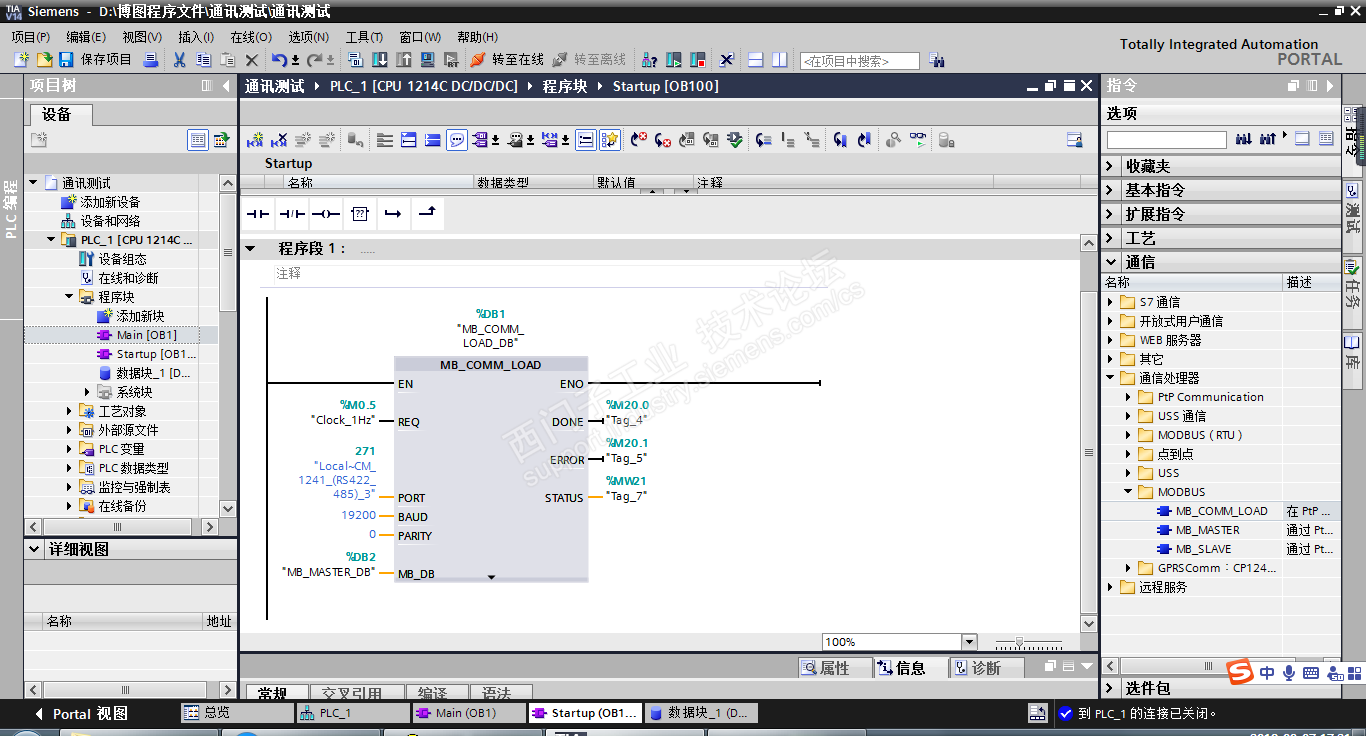1366x736 pixels.
Task: Open 帮助(H) menu
Action: 477,37
